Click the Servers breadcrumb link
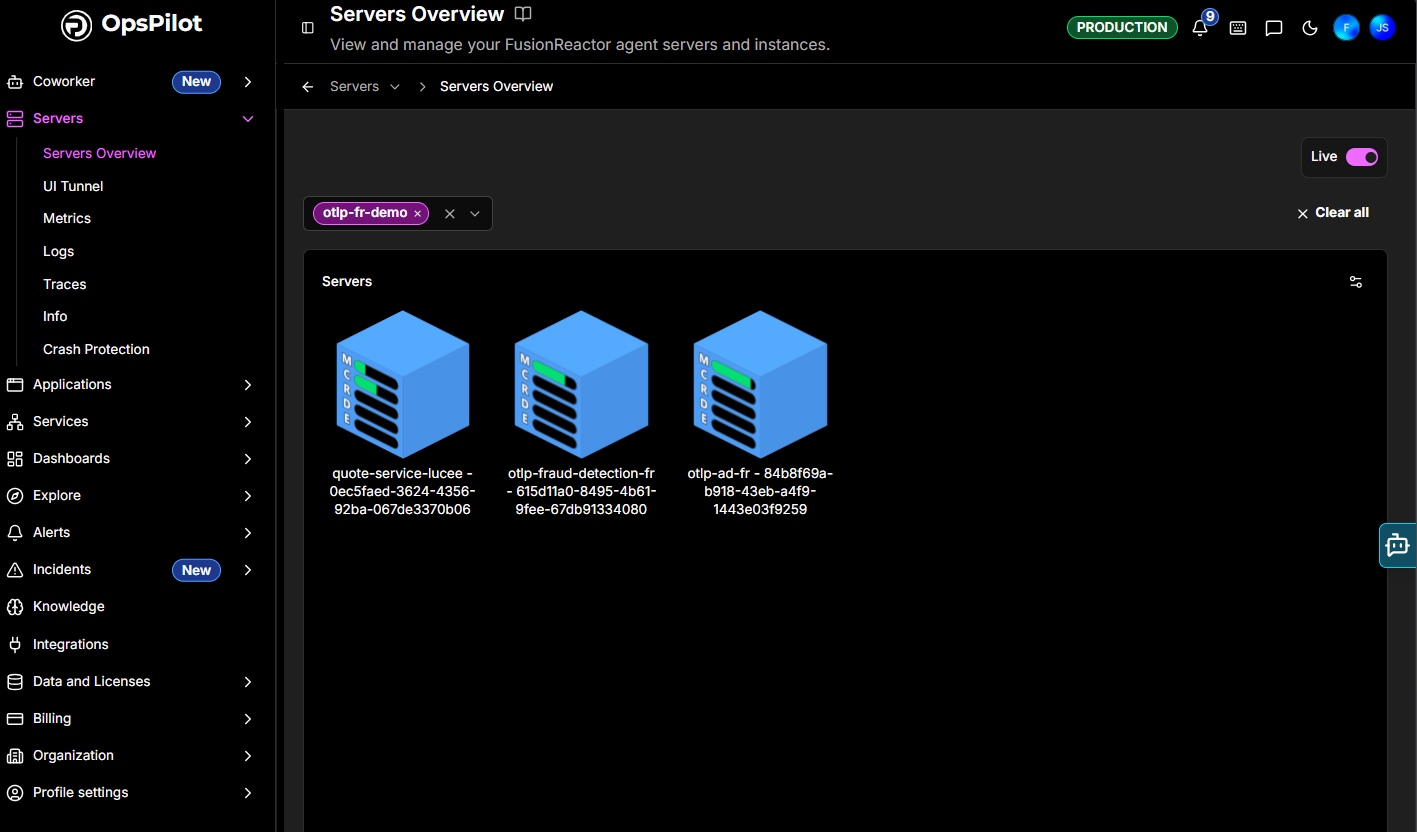Image resolution: width=1417 pixels, height=832 pixels. click(x=355, y=87)
